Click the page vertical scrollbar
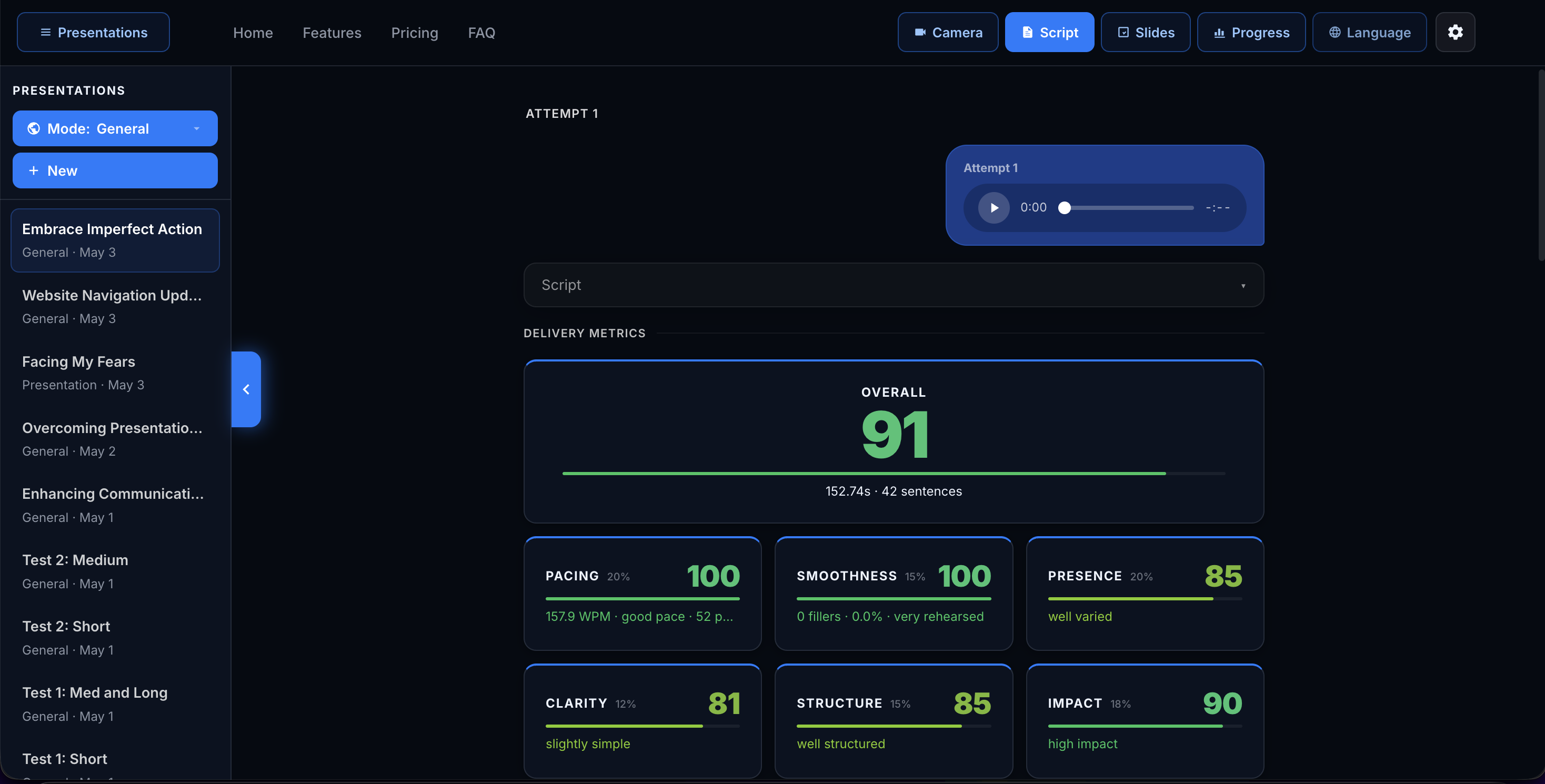Viewport: 1545px width, 784px height. coord(1540,166)
